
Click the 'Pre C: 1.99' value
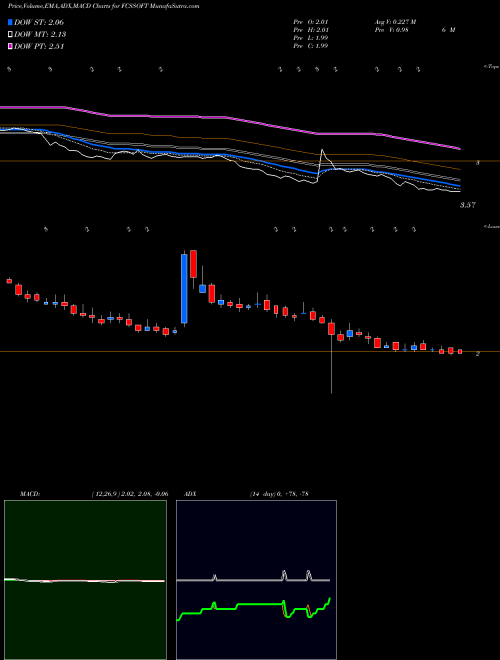(x=311, y=46)
